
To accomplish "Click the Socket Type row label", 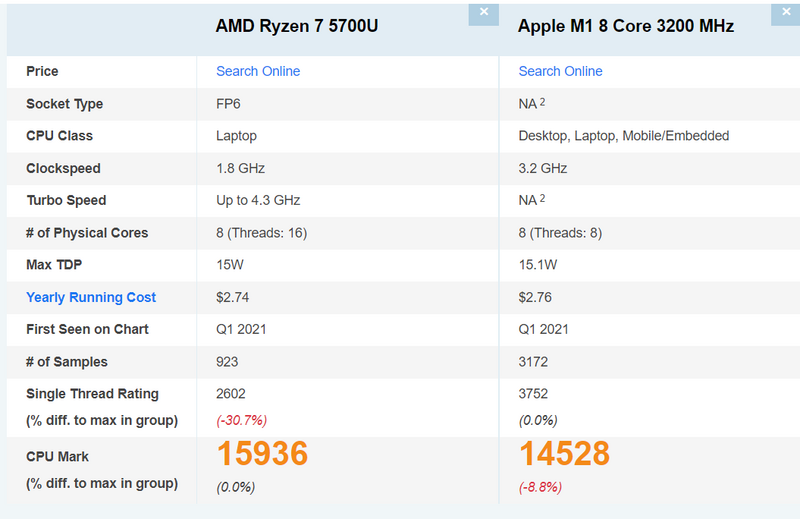I will click(64, 104).
